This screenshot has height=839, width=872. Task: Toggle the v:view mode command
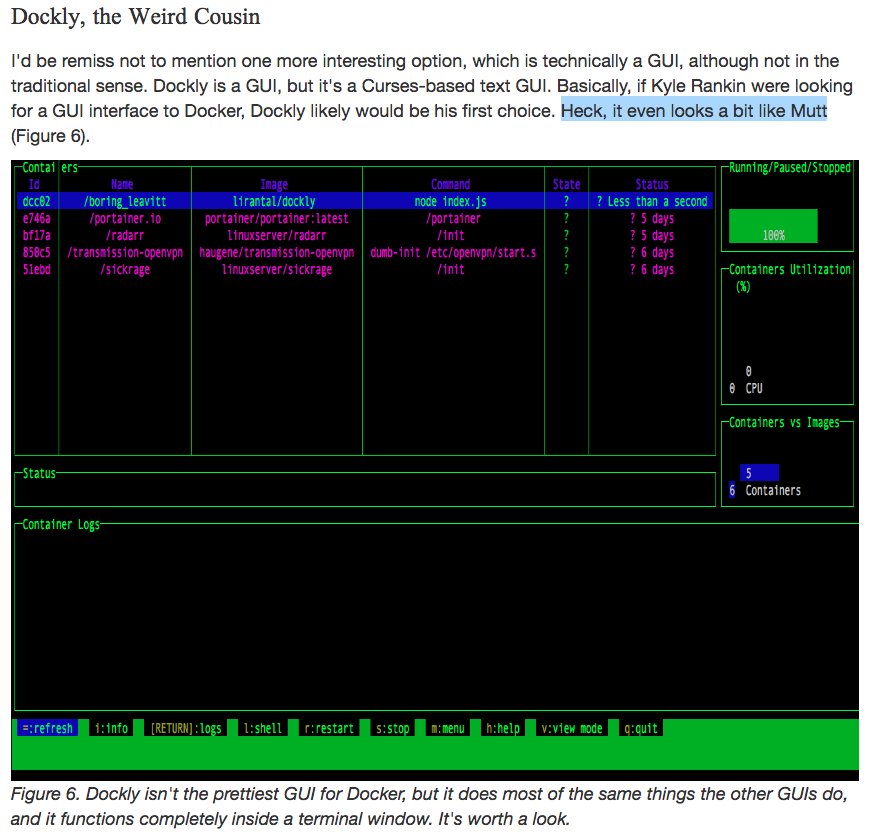pos(572,728)
